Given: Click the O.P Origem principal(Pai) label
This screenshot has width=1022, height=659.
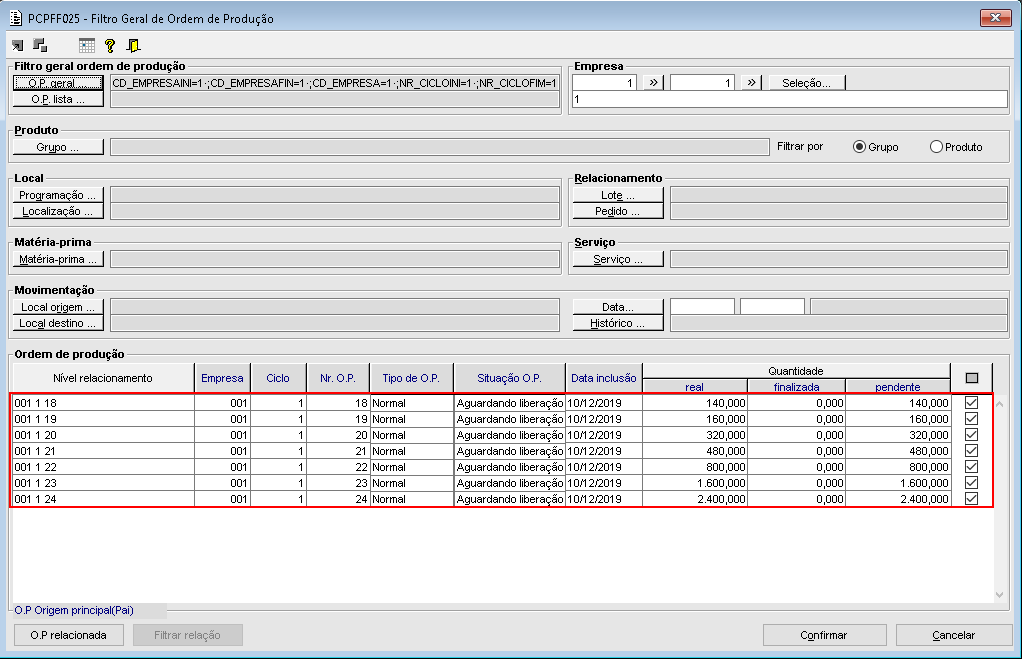Looking at the screenshot, I should (x=74, y=610).
